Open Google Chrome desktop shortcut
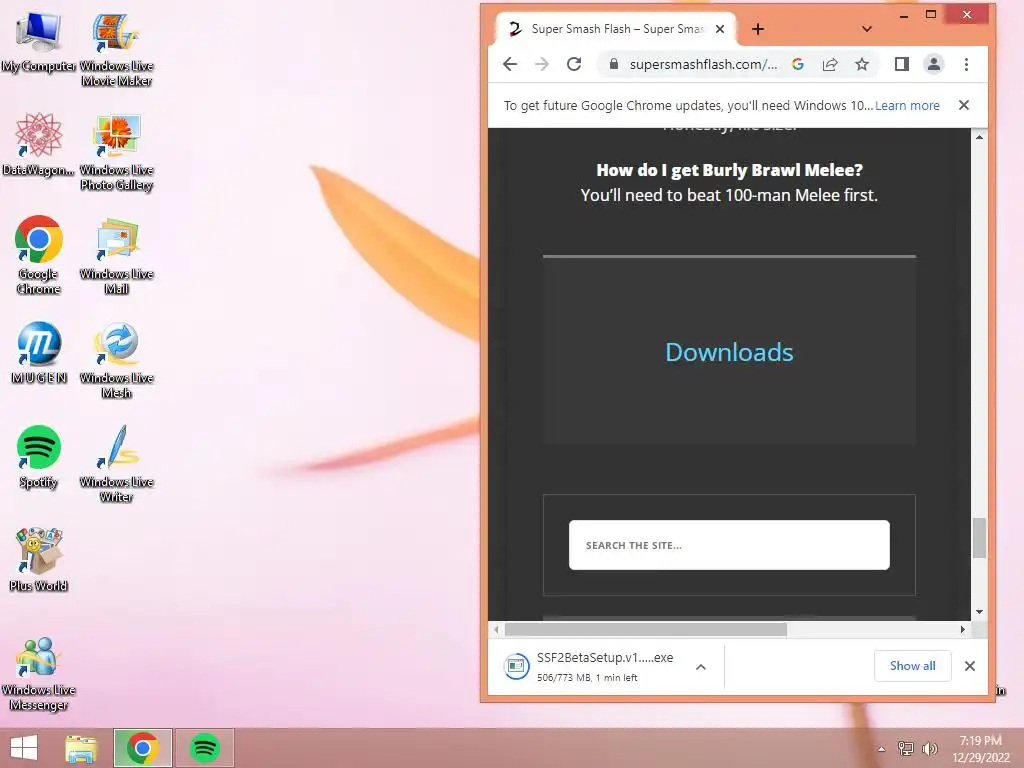Viewport: 1024px width, 768px height. tap(39, 255)
